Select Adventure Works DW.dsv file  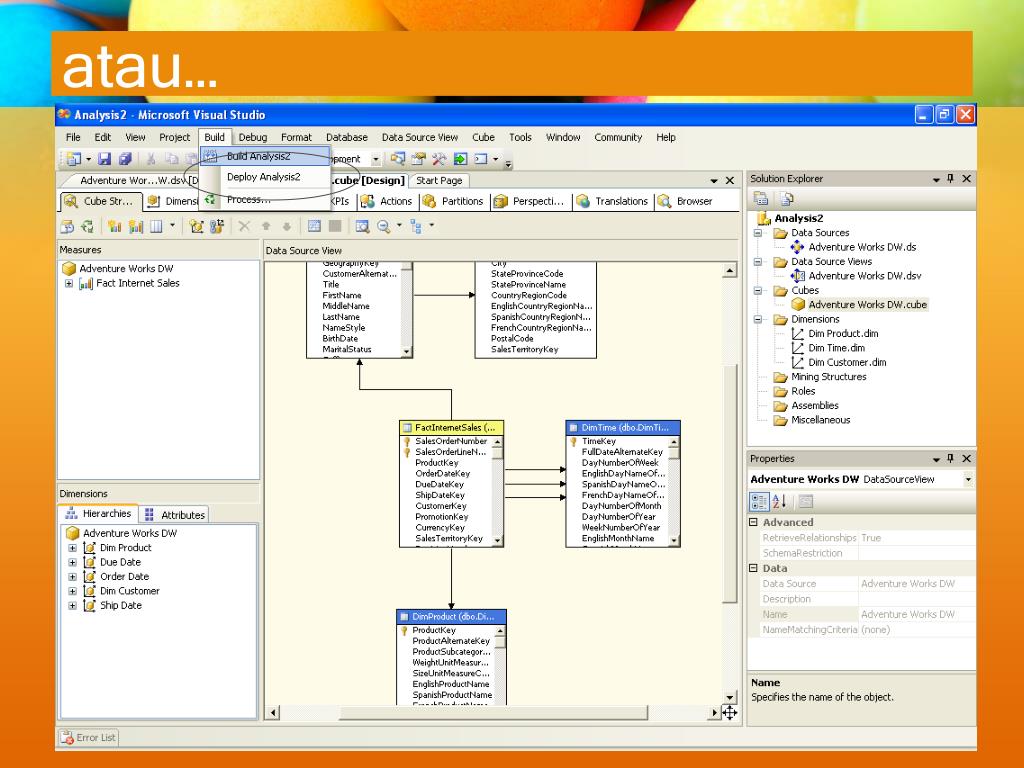coord(864,276)
